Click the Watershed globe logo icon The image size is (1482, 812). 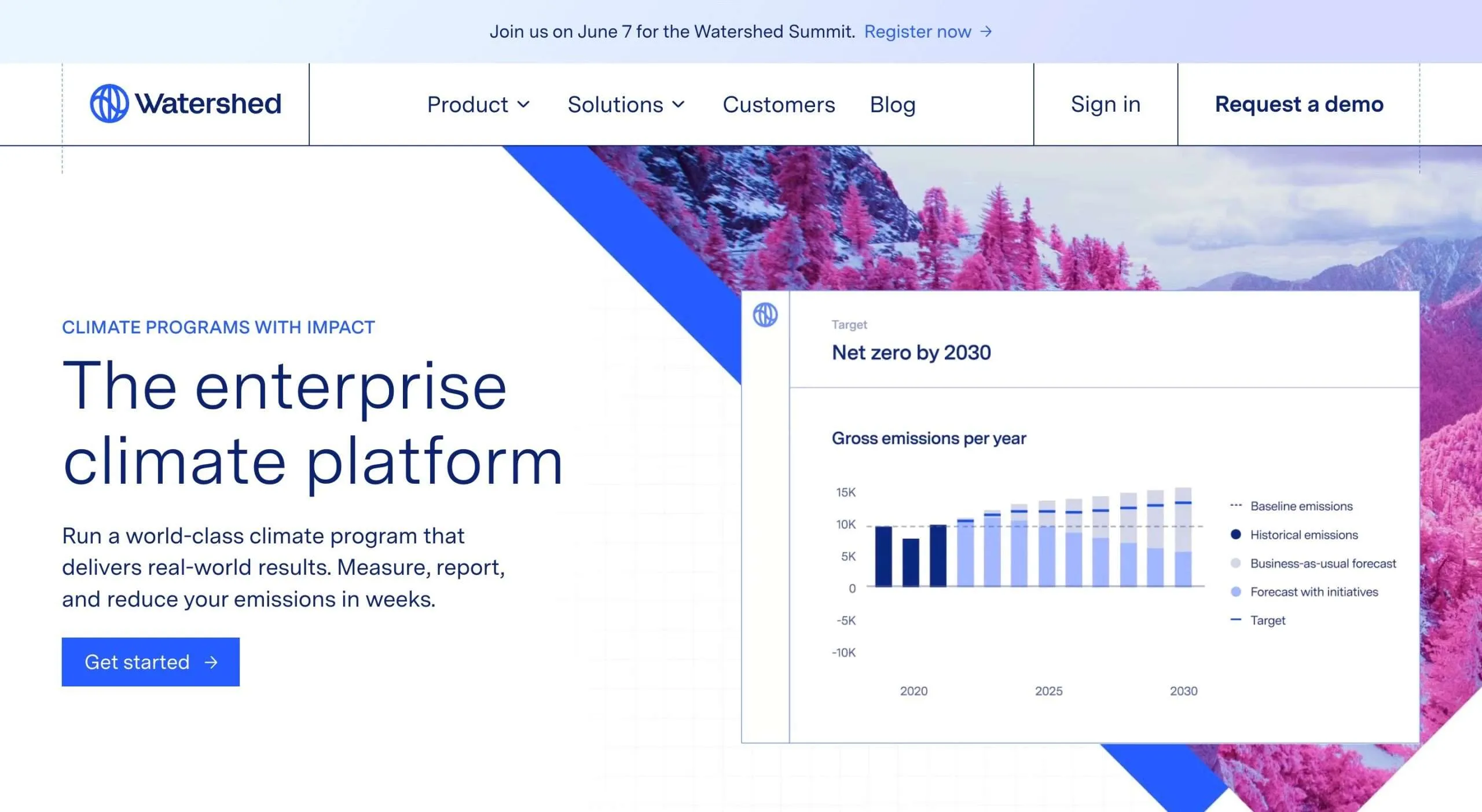tap(109, 104)
